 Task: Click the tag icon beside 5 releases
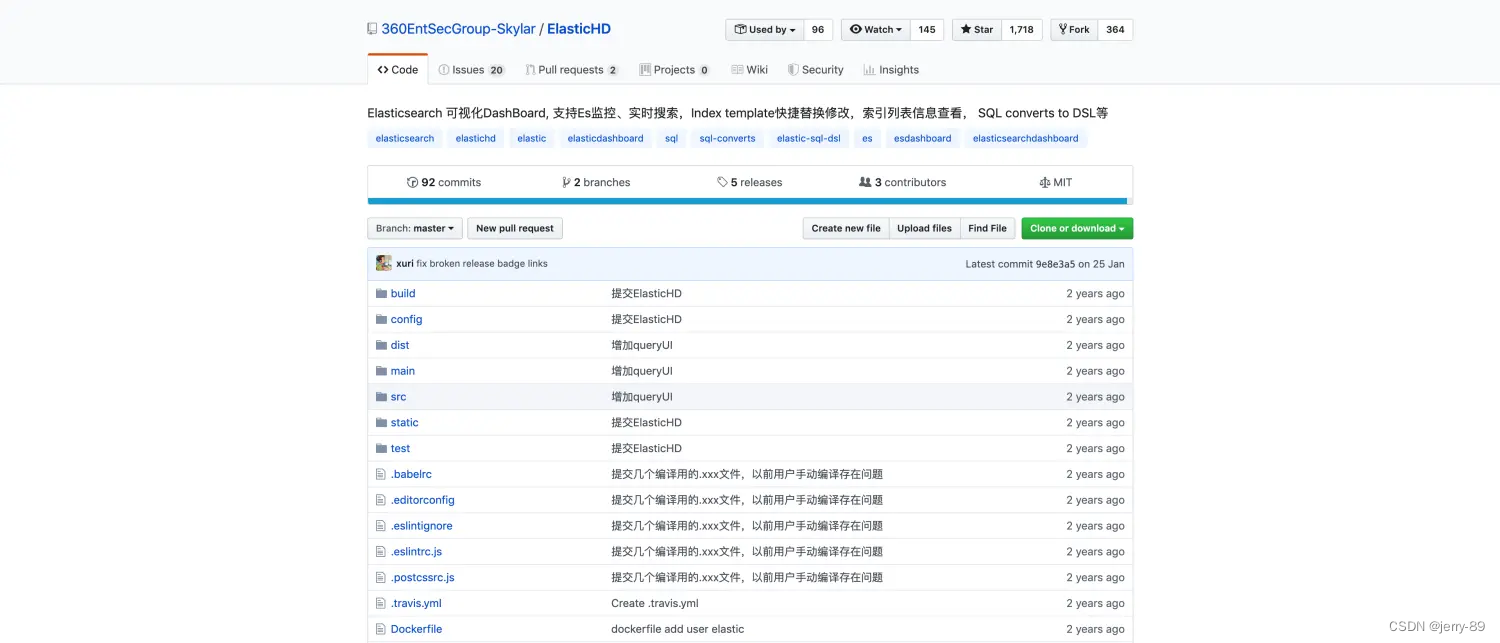(x=721, y=182)
